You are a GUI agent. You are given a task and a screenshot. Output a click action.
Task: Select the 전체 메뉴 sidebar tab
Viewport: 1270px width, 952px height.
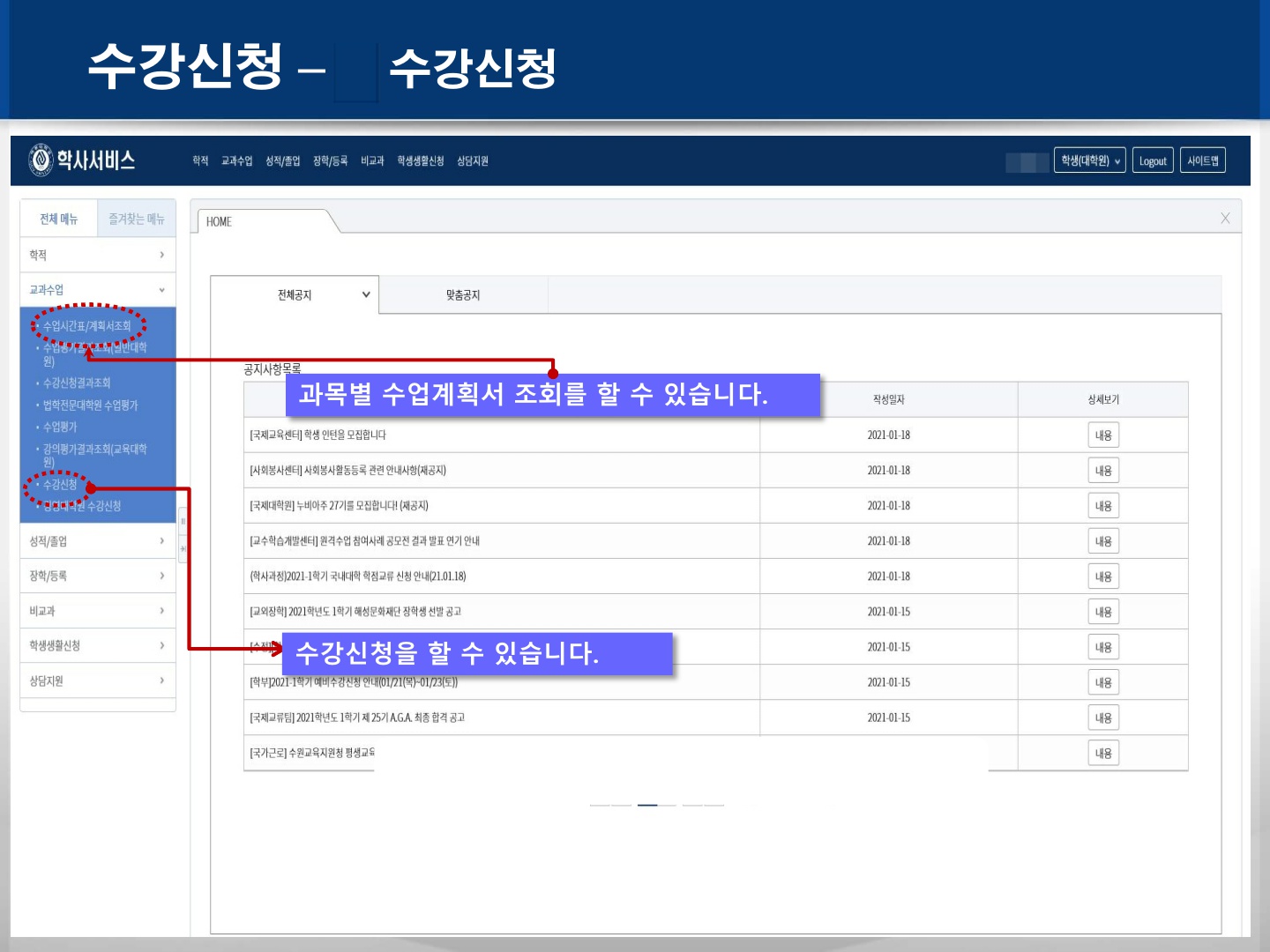(58, 219)
